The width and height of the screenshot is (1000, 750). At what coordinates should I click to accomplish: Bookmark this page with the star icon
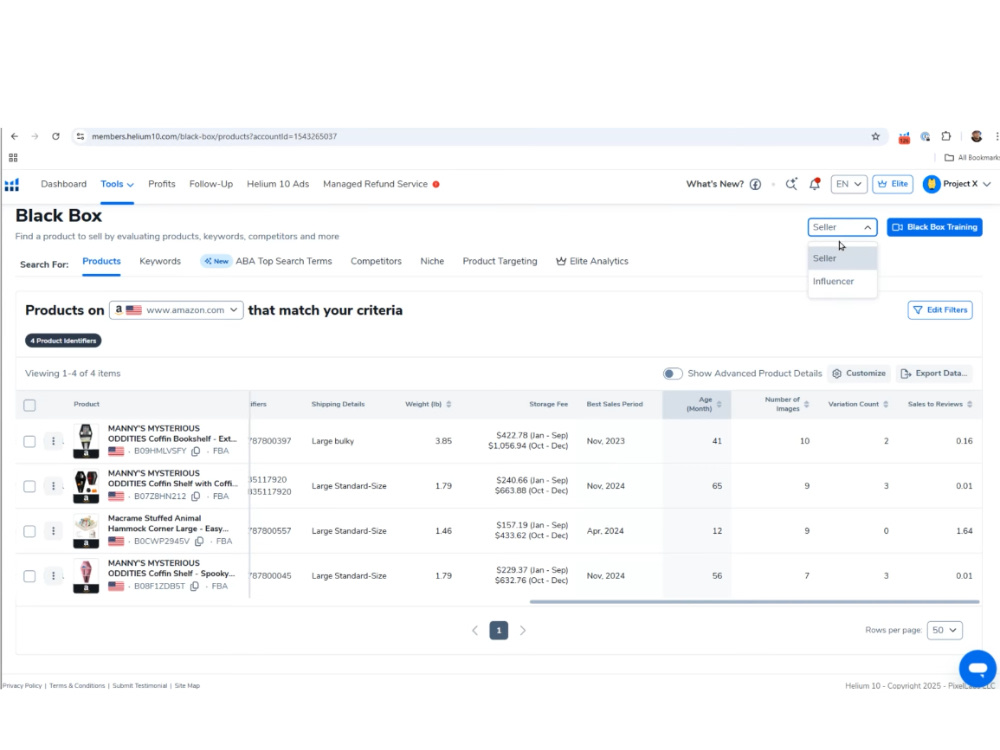pos(876,136)
